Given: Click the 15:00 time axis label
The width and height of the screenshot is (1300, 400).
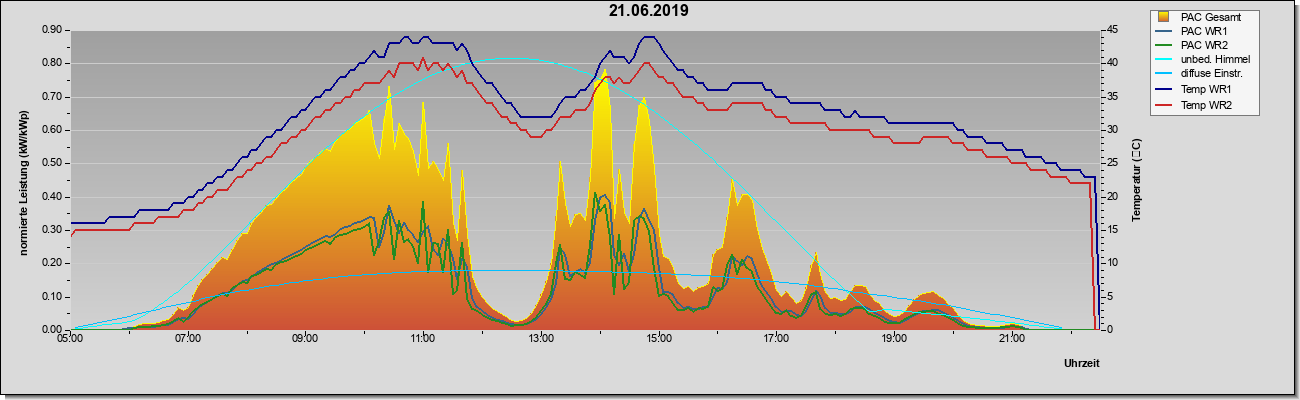Looking at the screenshot, I should pos(659,340).
